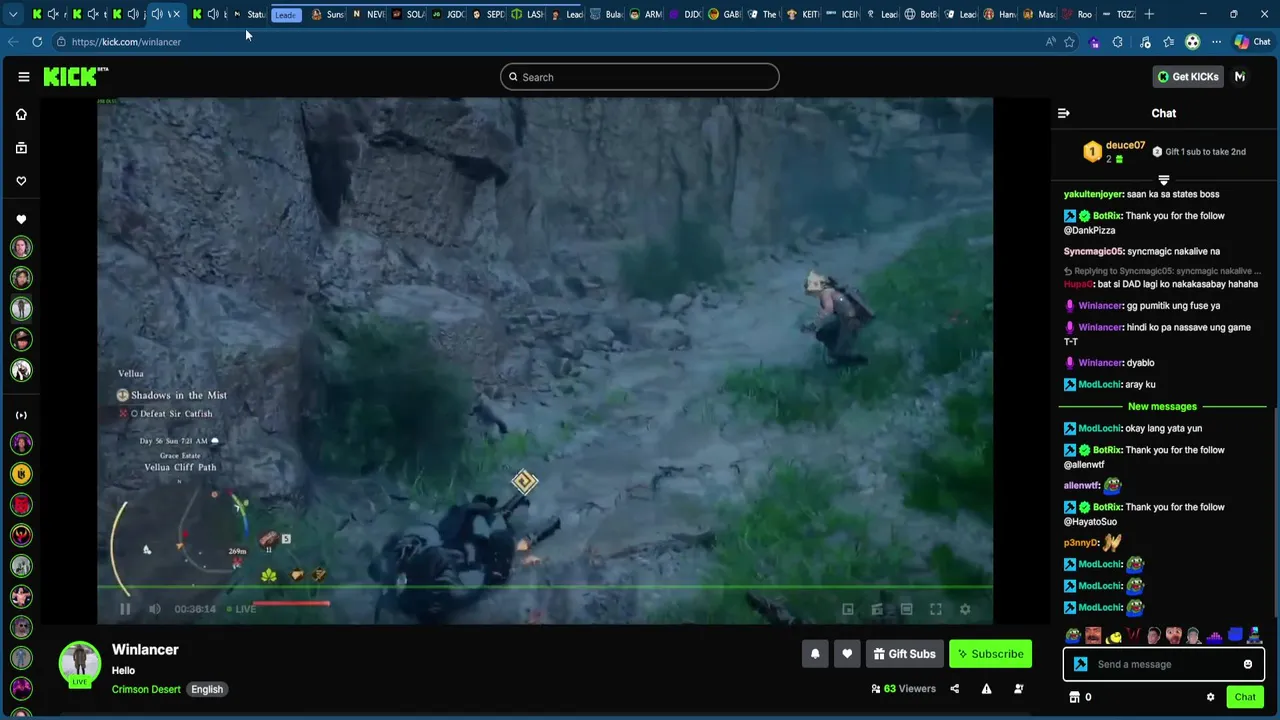Open the Kick hamburger menu

23,77
